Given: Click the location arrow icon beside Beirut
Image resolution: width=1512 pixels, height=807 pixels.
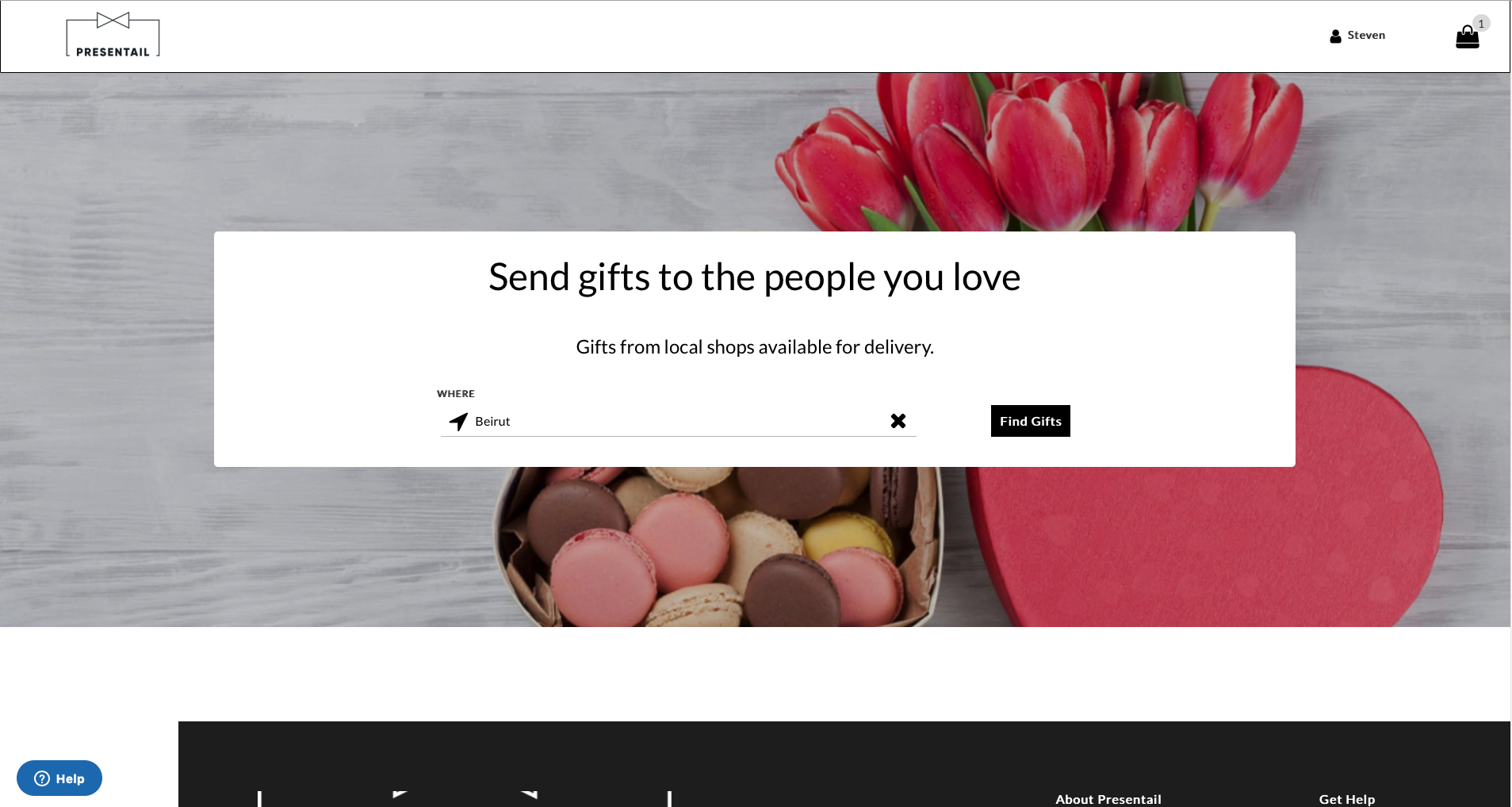Looking at the screenshot, I should click(x=458, y=422).
